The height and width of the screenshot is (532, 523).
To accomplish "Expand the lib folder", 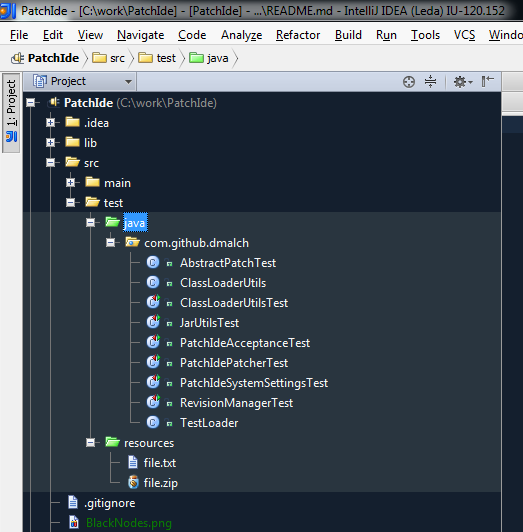I will pyautogui.click(x=51, y=142).
